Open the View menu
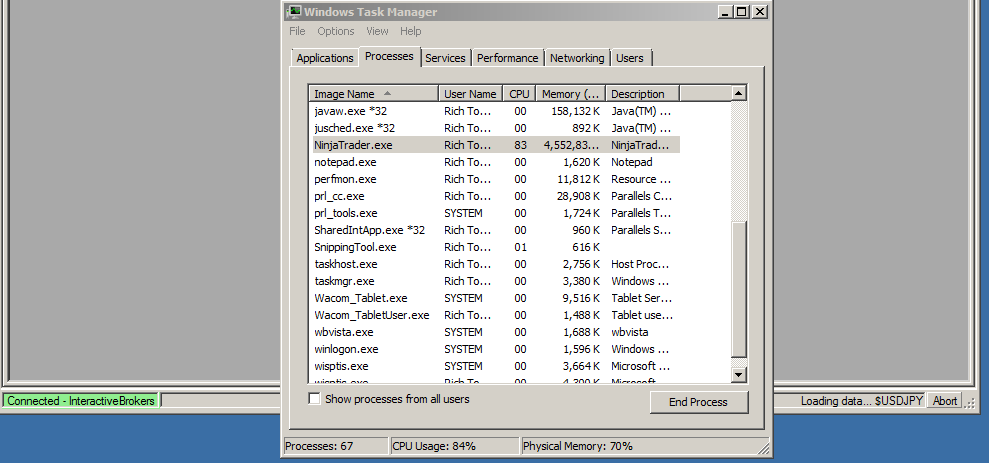989x463 pixels. tap(377, 31)
